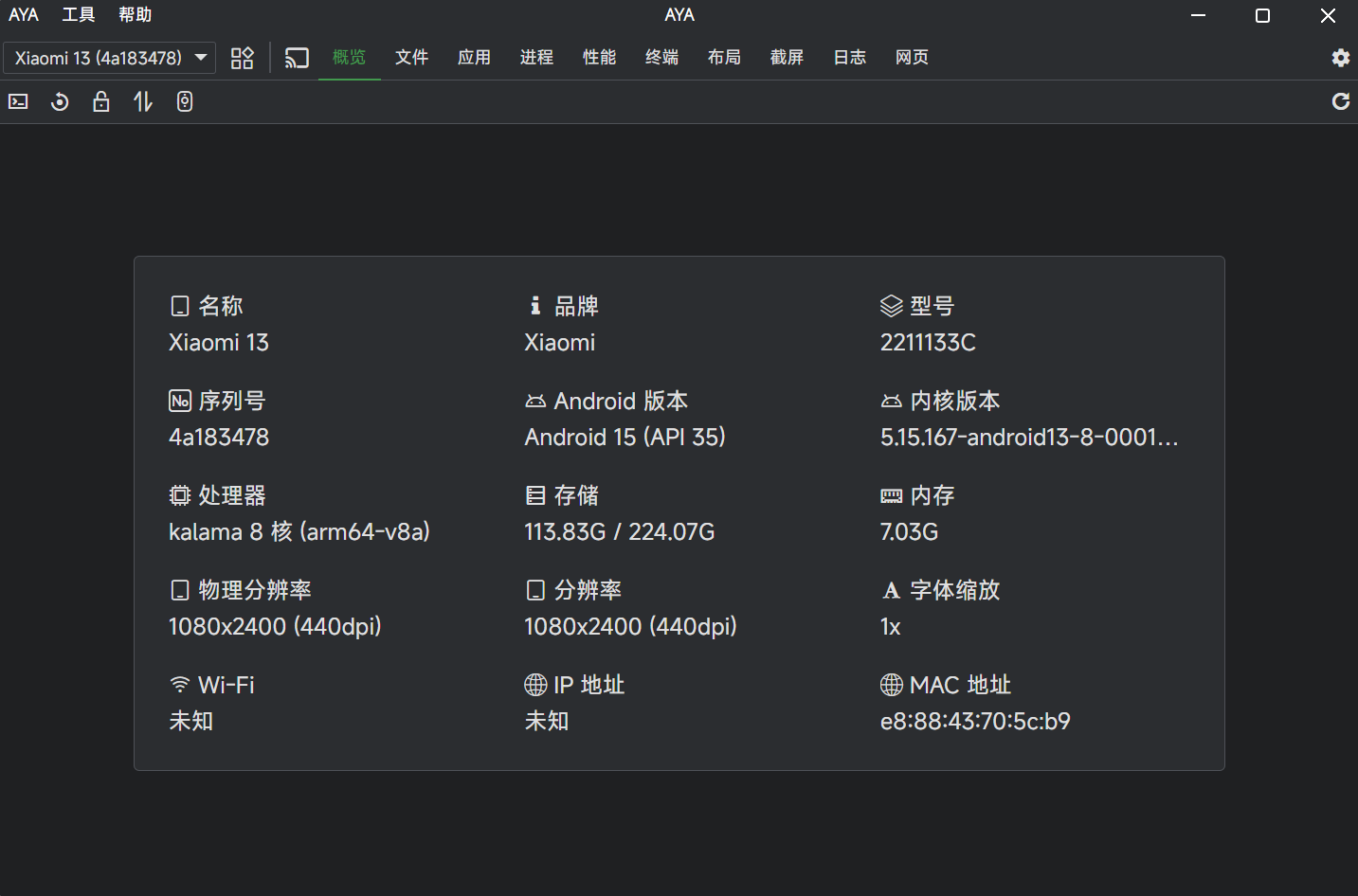
Task: Switch to the 文件 tab
Action: (x=411, y=58)
